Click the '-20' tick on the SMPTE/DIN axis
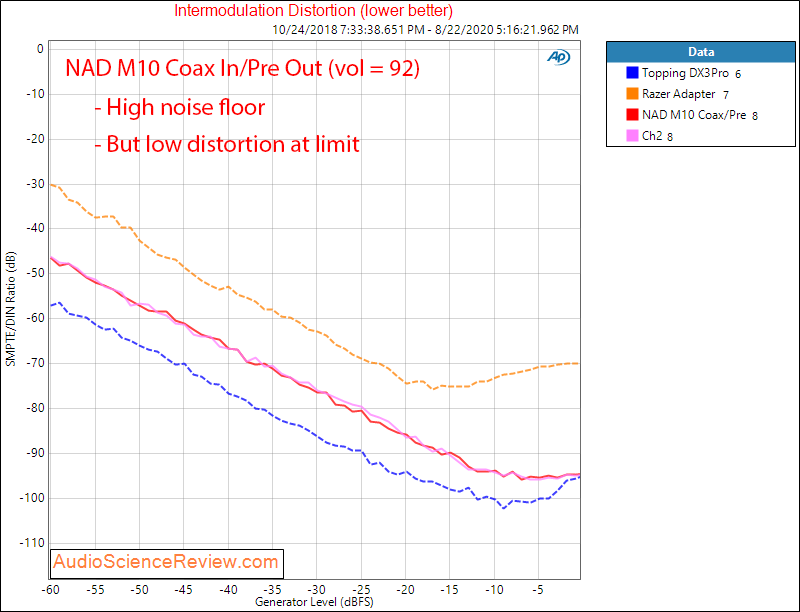800x612 pixels. point(35,139)
